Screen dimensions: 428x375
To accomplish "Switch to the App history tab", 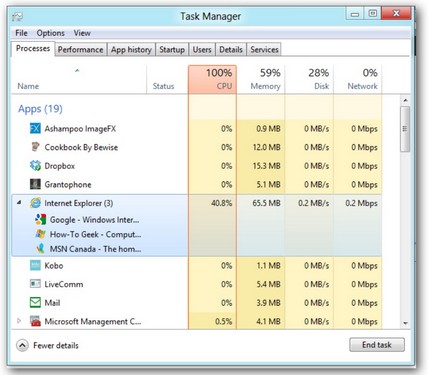I will point(131,50).
